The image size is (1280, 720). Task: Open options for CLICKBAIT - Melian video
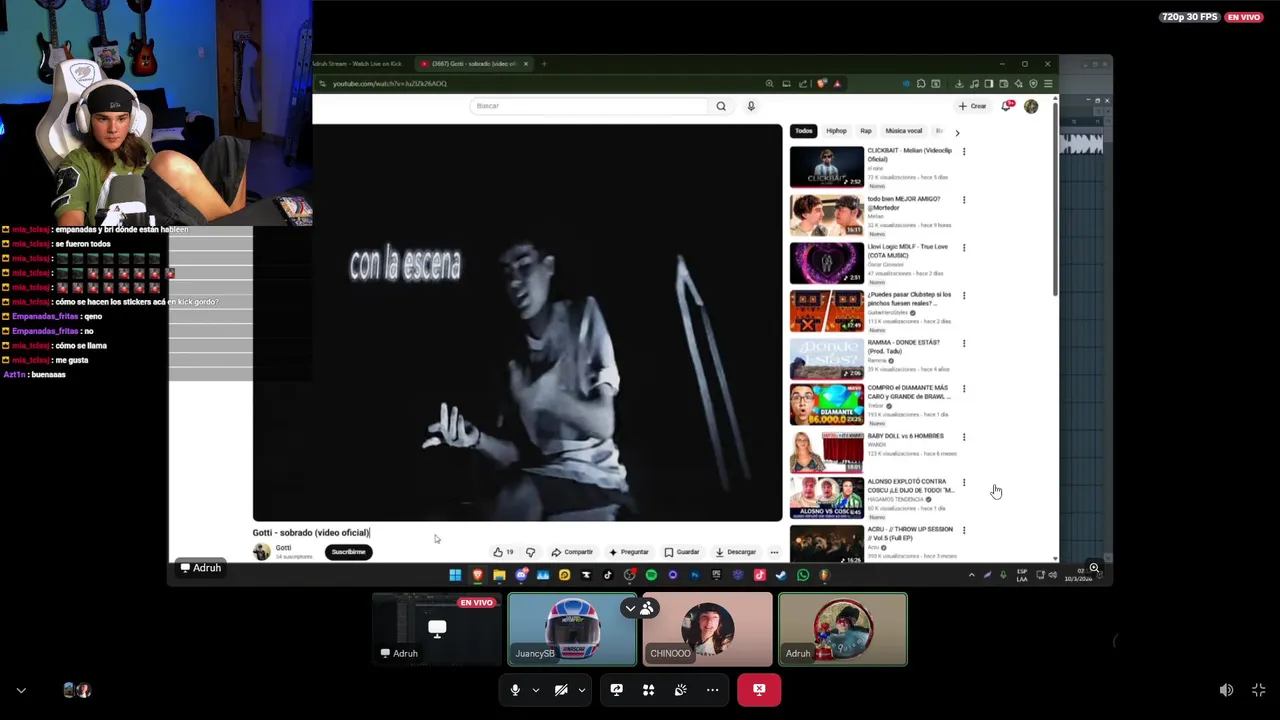pos(964,152)
